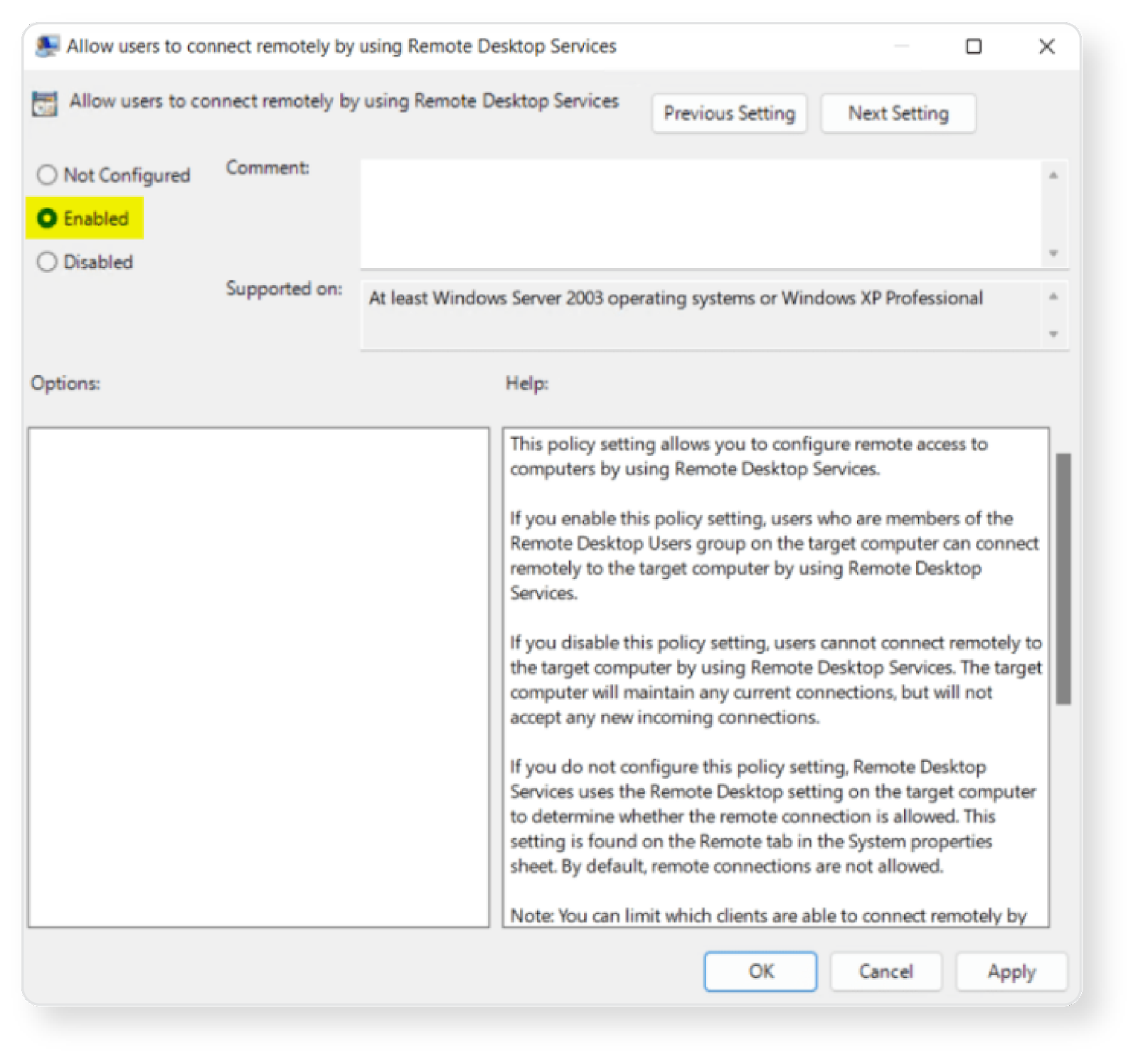
Task: Click the Supported on scroll down arrow
Action: coord(1053,334)
